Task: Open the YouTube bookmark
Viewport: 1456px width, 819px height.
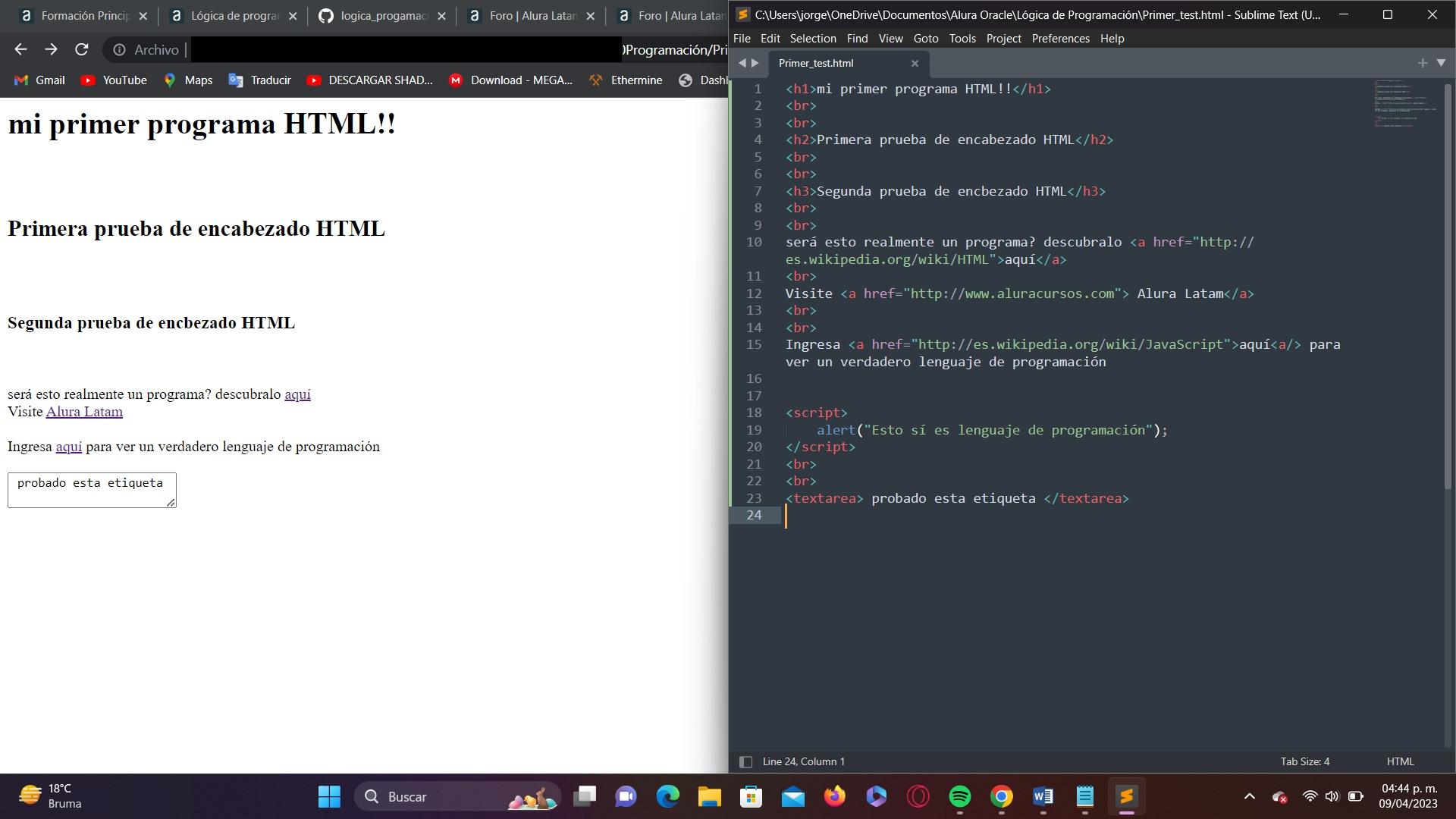Action: (x=114, y=80)
